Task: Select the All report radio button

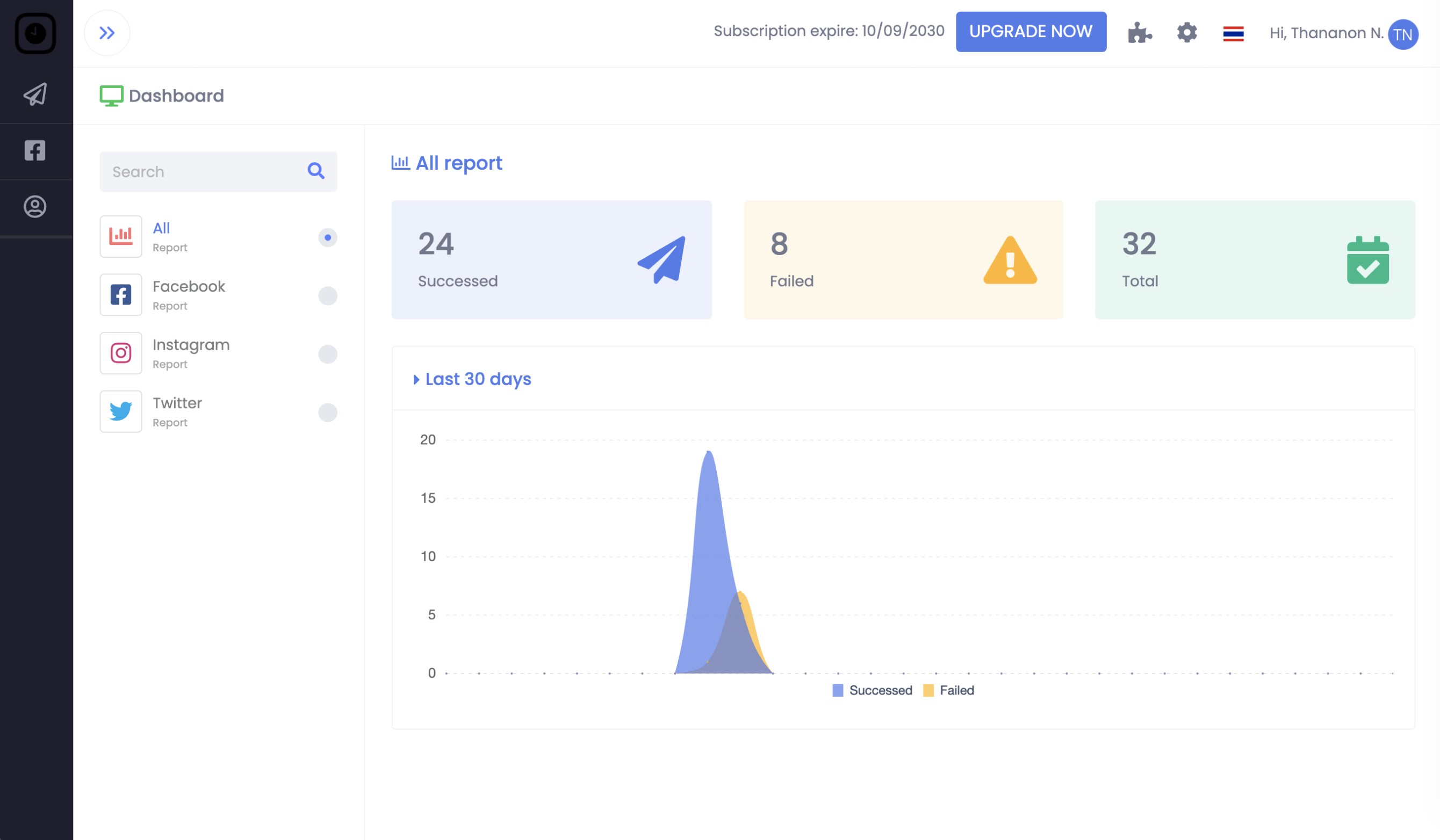Action: tap(327, 237)
